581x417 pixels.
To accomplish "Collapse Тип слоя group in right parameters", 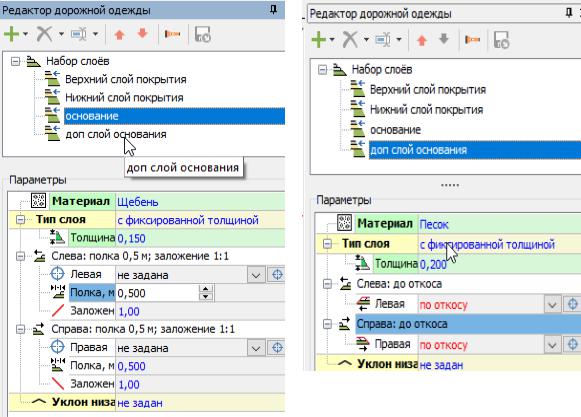I will 327,244.
